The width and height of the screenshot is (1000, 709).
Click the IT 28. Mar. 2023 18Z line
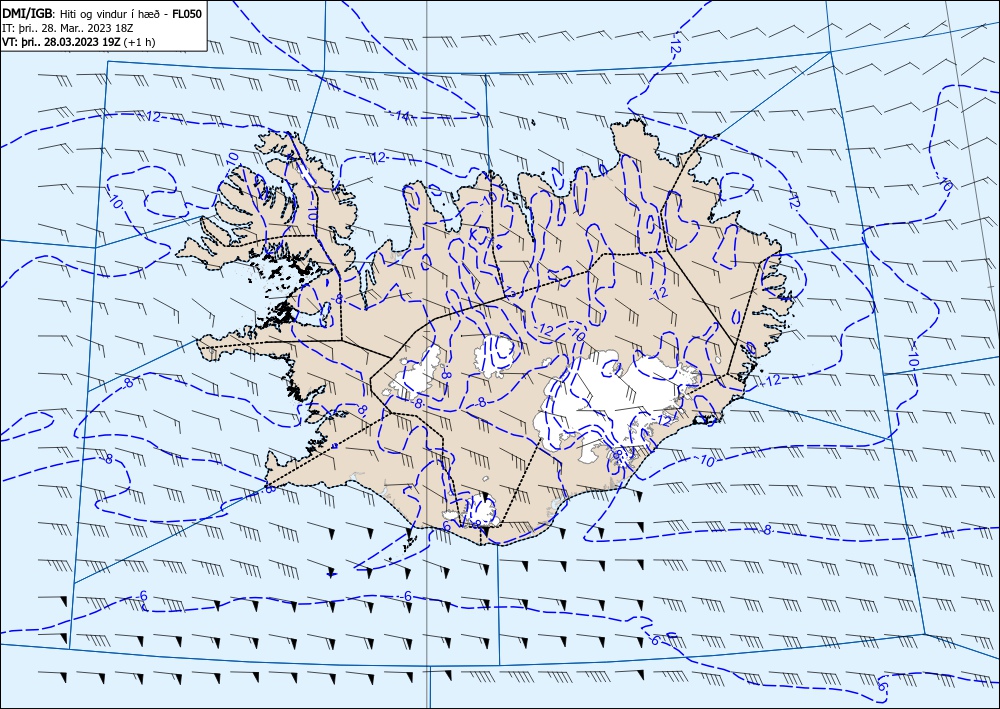pyautogui.click(x=69, y=28)
